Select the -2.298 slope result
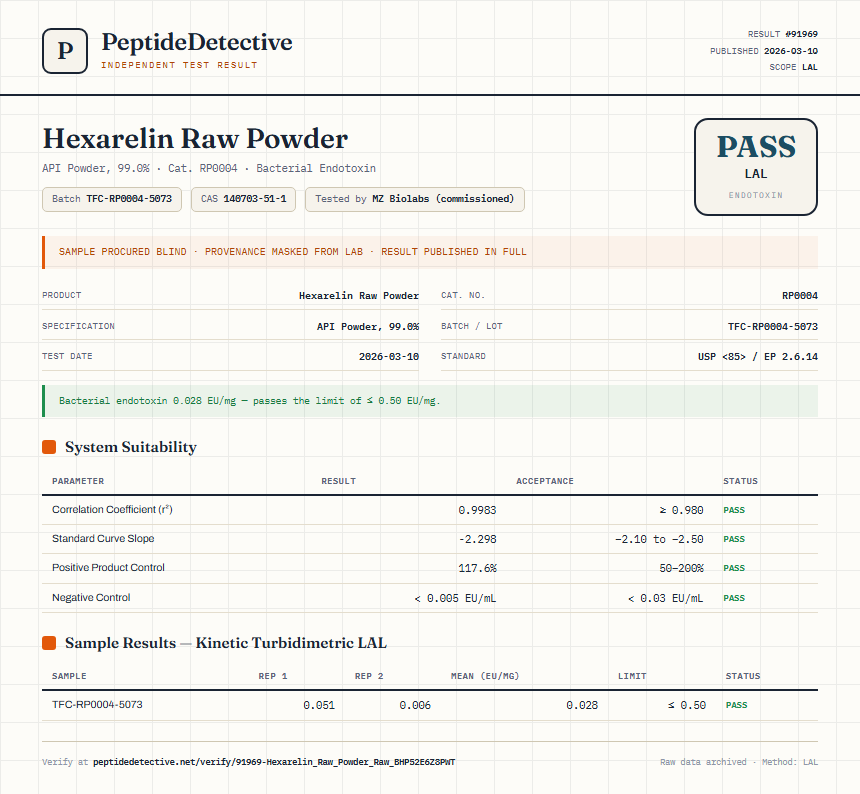 point(477,539)
